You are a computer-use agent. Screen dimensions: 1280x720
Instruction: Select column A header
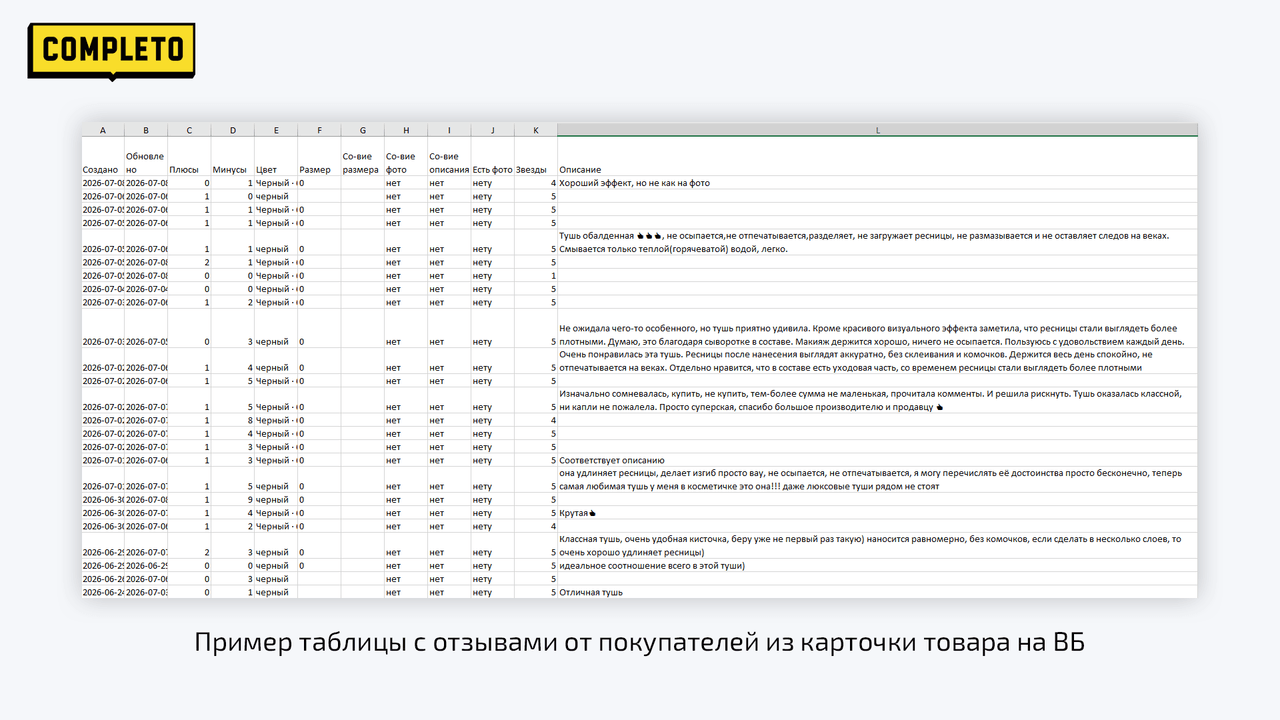103,130
